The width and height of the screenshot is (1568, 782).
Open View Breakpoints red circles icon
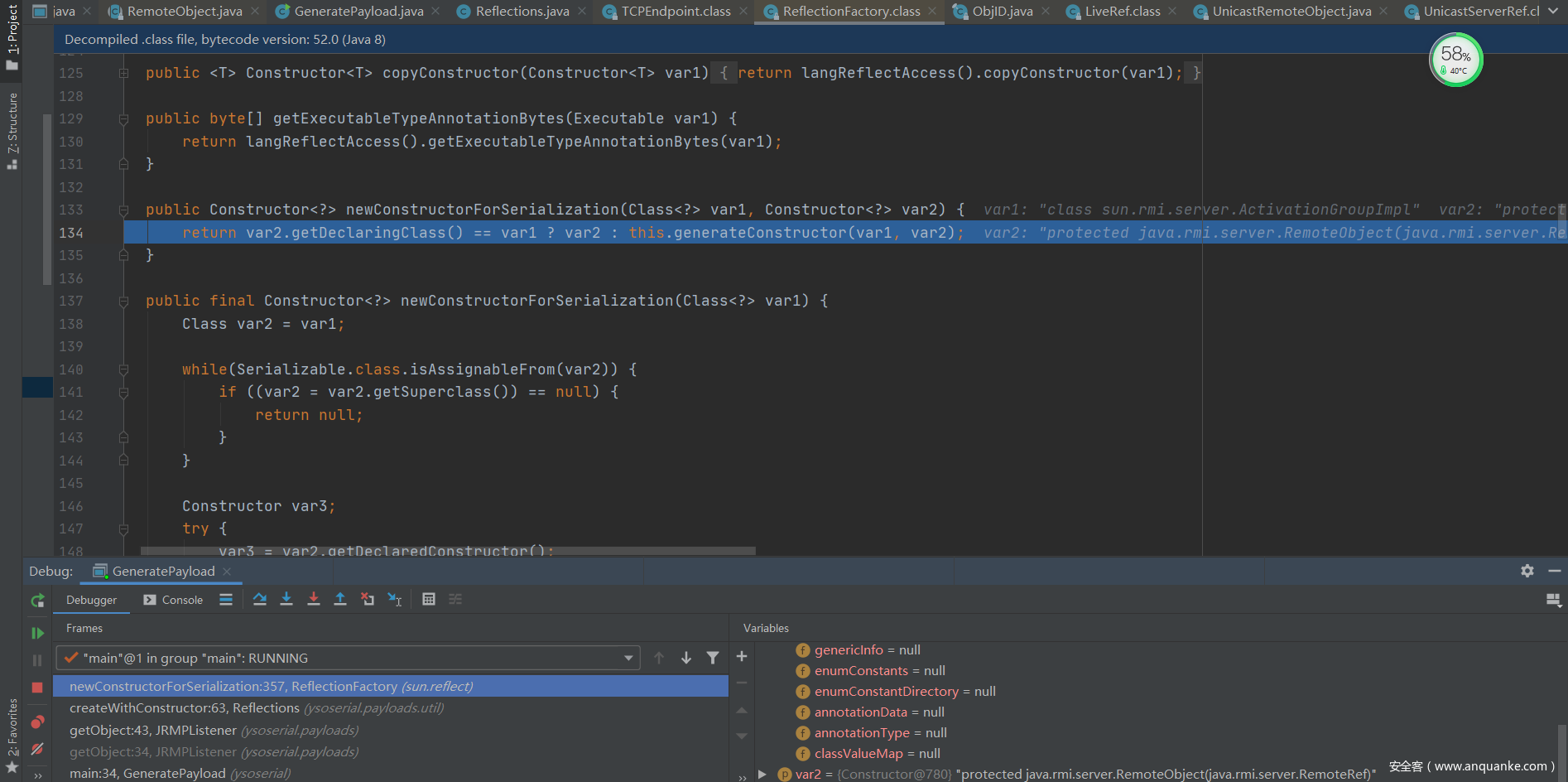(x=37, y=722)
